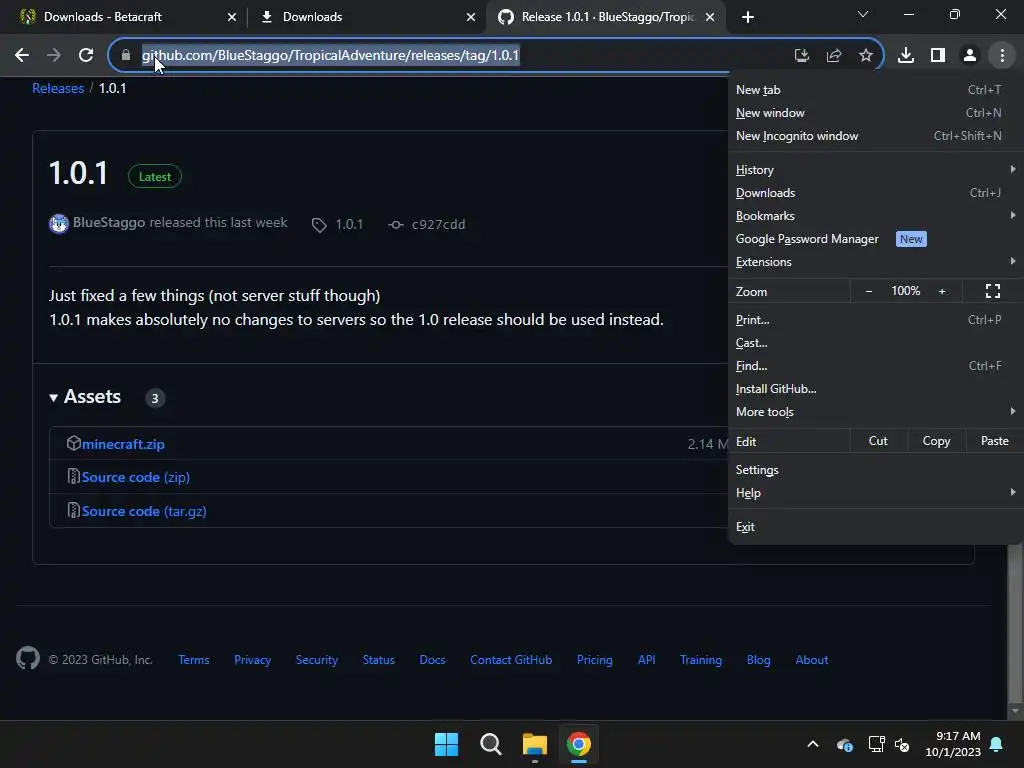Open the Contact GitHub footer link

point(511,660)
